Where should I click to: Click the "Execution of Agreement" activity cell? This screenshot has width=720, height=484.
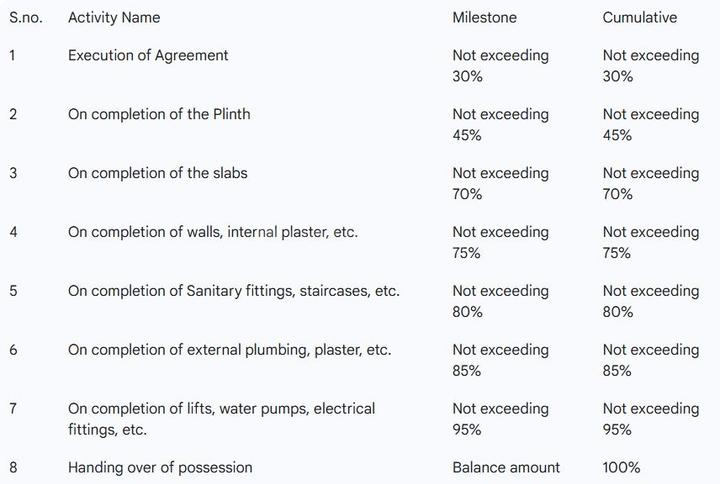(148, 55)
